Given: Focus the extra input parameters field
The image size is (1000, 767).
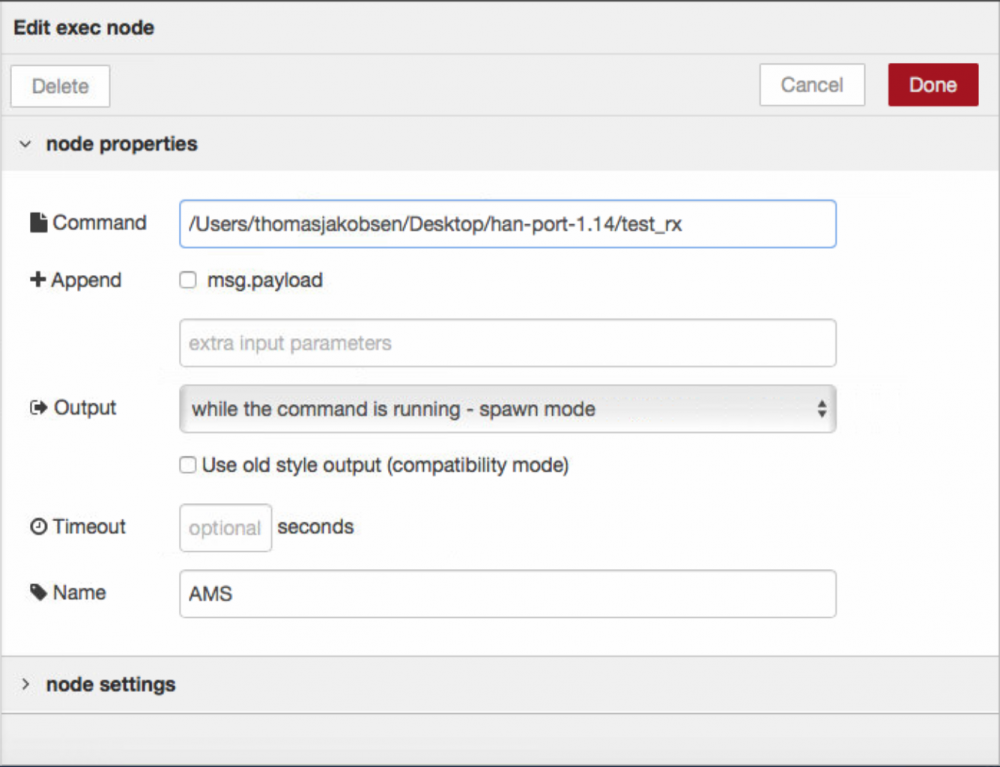Looking at the screenshot, I should tap(507, 343).
